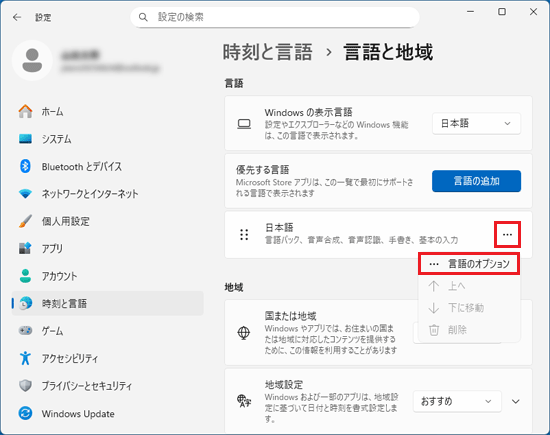Expand the 地域設定 section chevron
550x435 pixels.
pyautogui.click(x=515, y=401)
